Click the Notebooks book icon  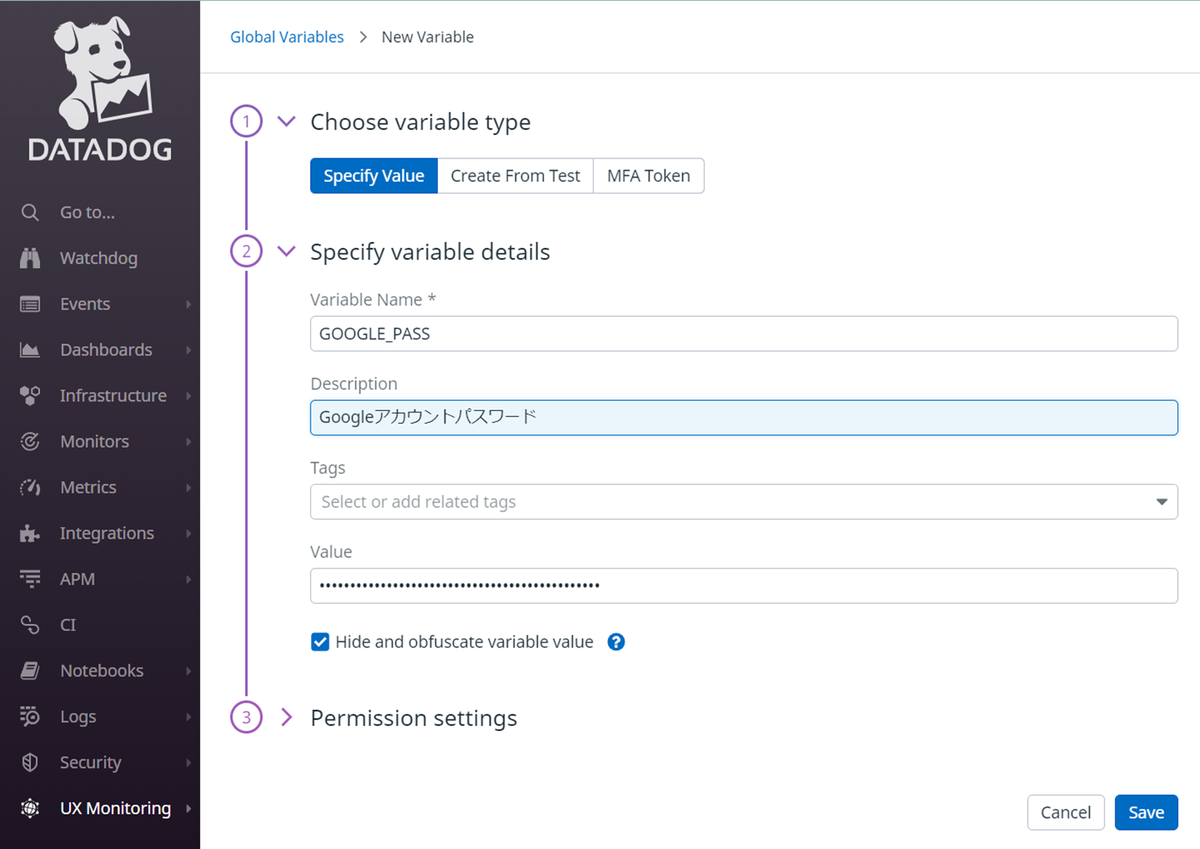(x=30, y=671)
